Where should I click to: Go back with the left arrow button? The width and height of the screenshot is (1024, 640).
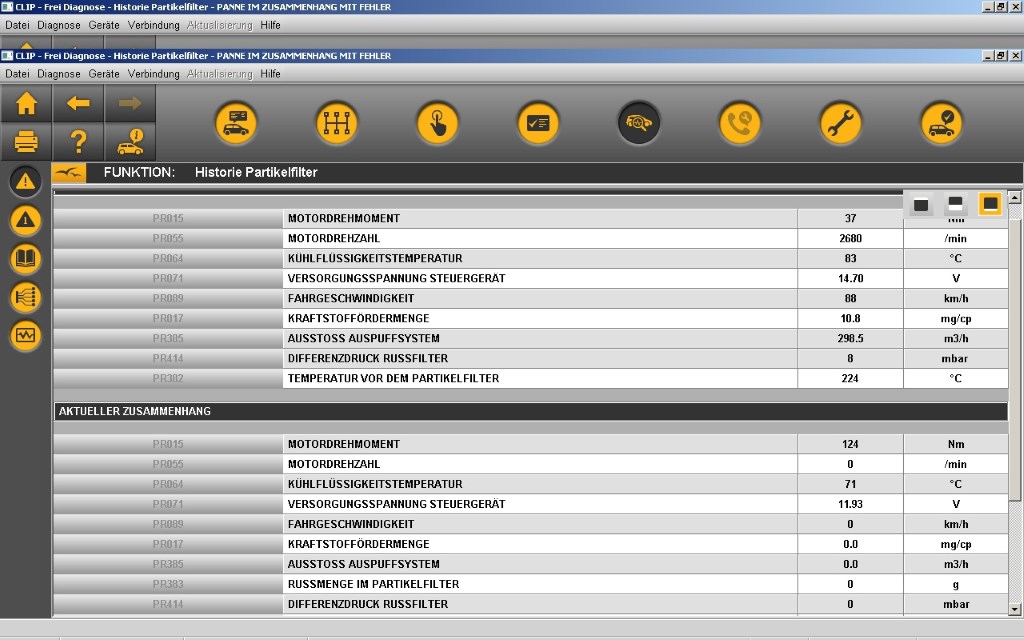(78, 103)
